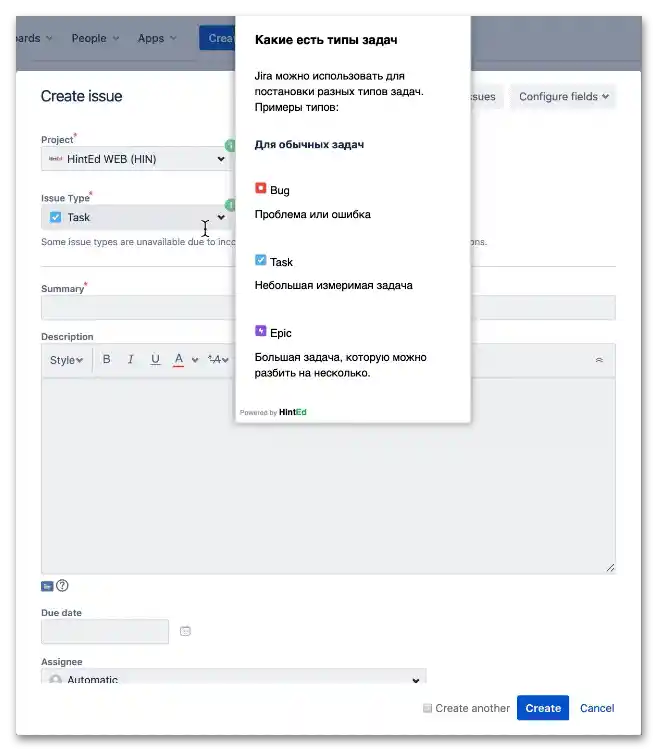The width and height of the screenshot is (658, 751).
Task: Toggle italic formatting in Description toolbar
Action: (x=130, y=359)
